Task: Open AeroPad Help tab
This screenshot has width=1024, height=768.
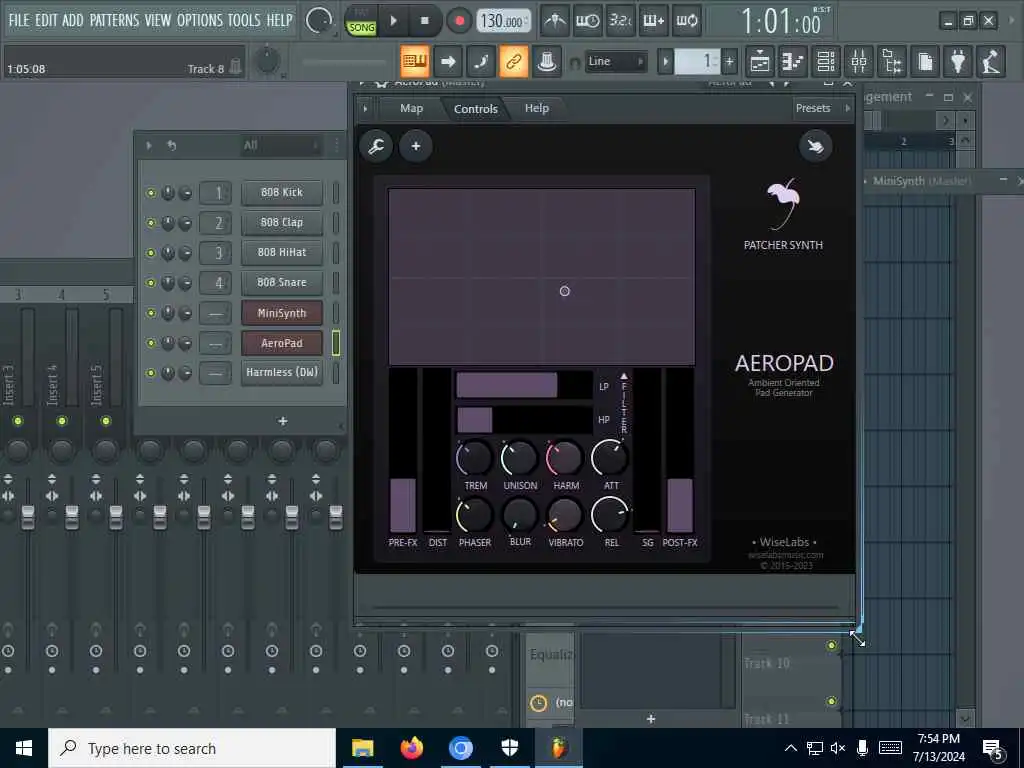Action: point(537,108)
